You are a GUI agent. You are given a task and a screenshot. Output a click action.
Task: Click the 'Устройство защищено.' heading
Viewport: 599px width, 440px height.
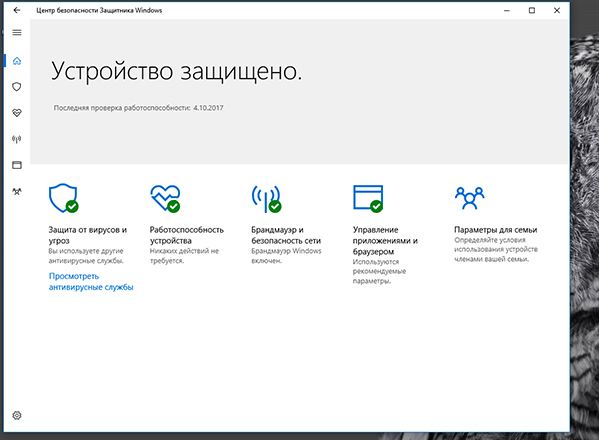176,71
